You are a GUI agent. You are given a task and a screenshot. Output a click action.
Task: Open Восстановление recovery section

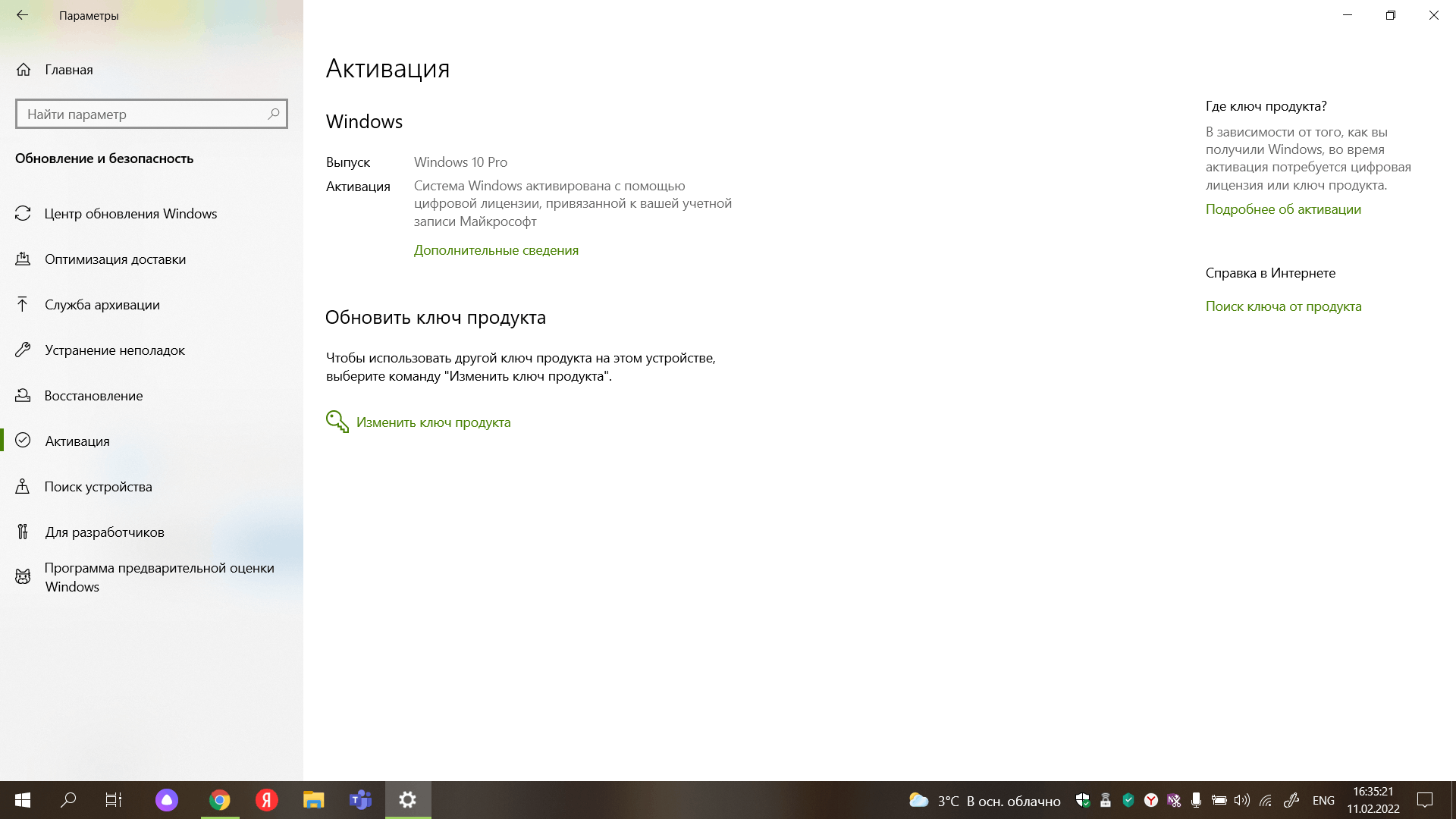pos(93,396)
